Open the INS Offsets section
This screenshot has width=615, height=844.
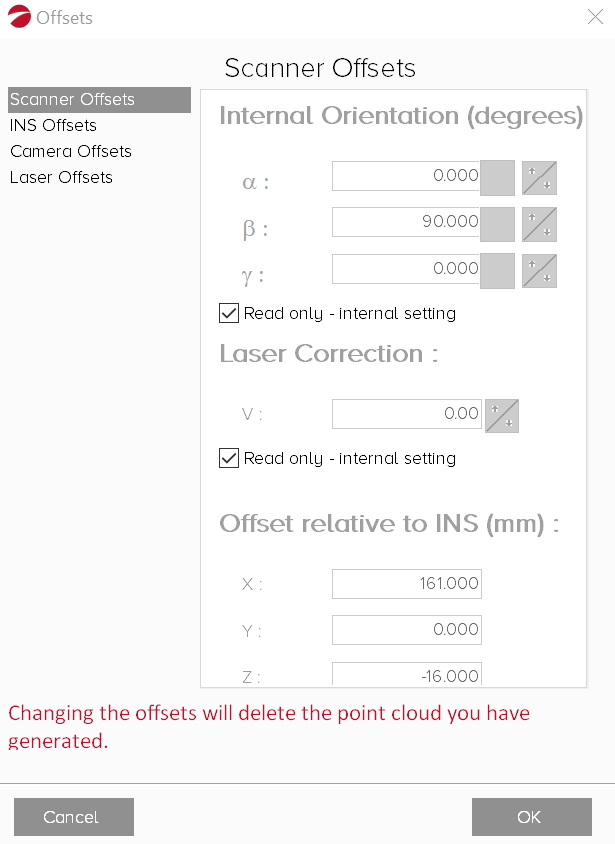(x=53, y=126)
